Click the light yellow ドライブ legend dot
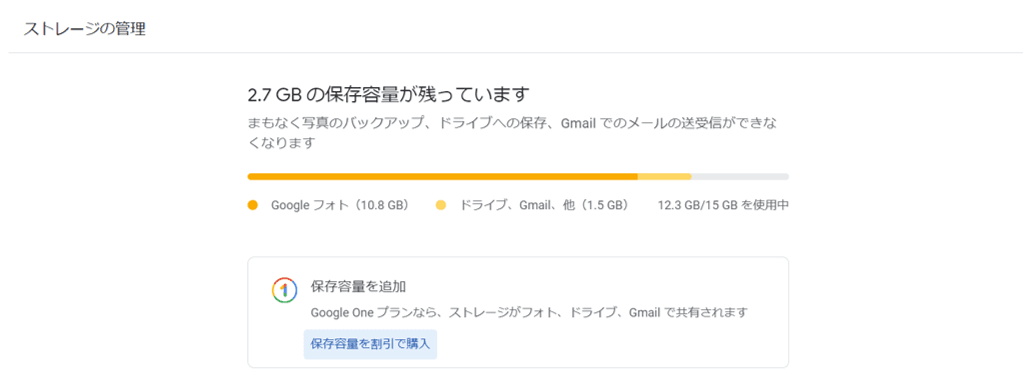Viewport: 1023px width, 390px height. (441, 205)
